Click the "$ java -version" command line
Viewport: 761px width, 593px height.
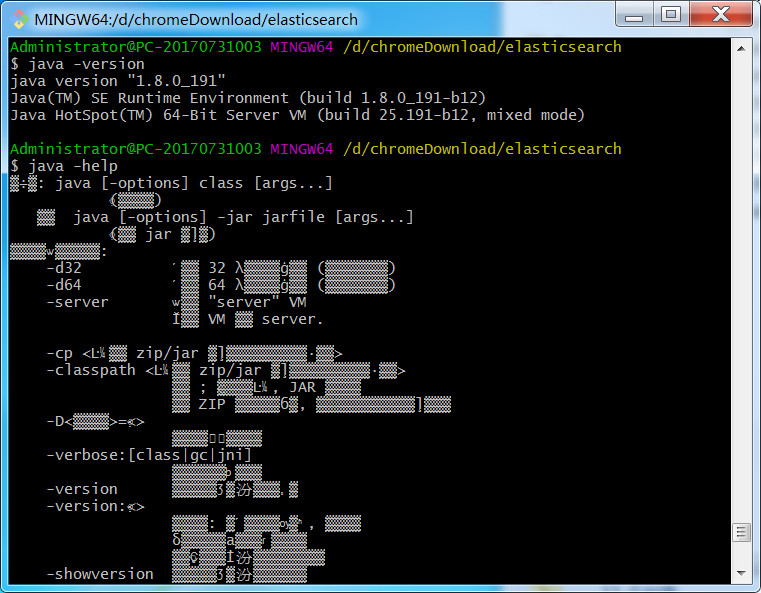pos(77,64)
